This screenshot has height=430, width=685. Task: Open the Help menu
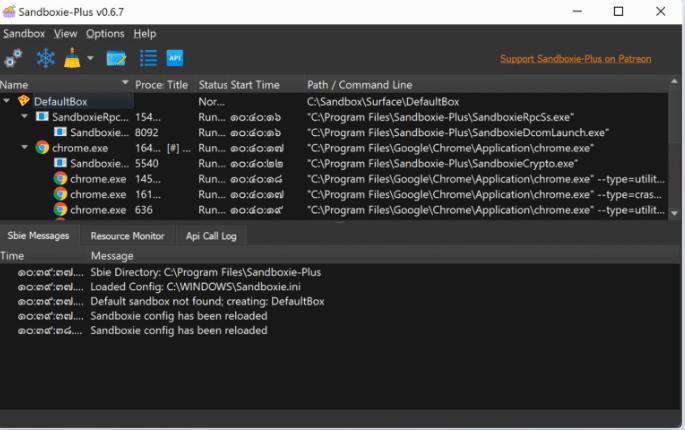(x=145, y=34)
